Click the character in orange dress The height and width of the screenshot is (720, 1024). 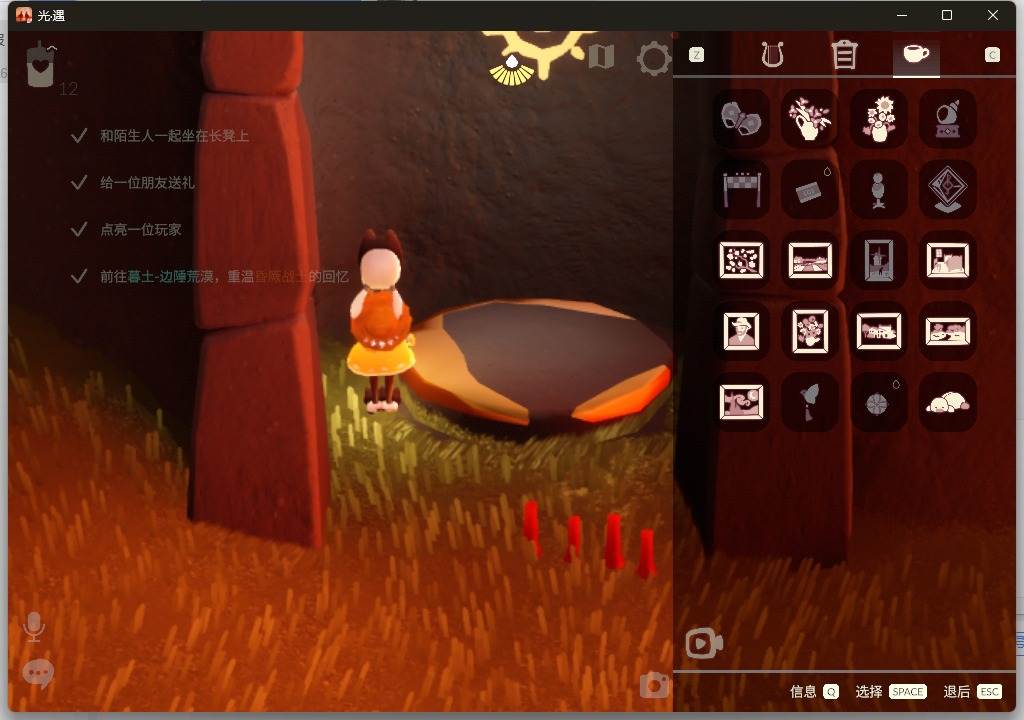click(380, 321)
